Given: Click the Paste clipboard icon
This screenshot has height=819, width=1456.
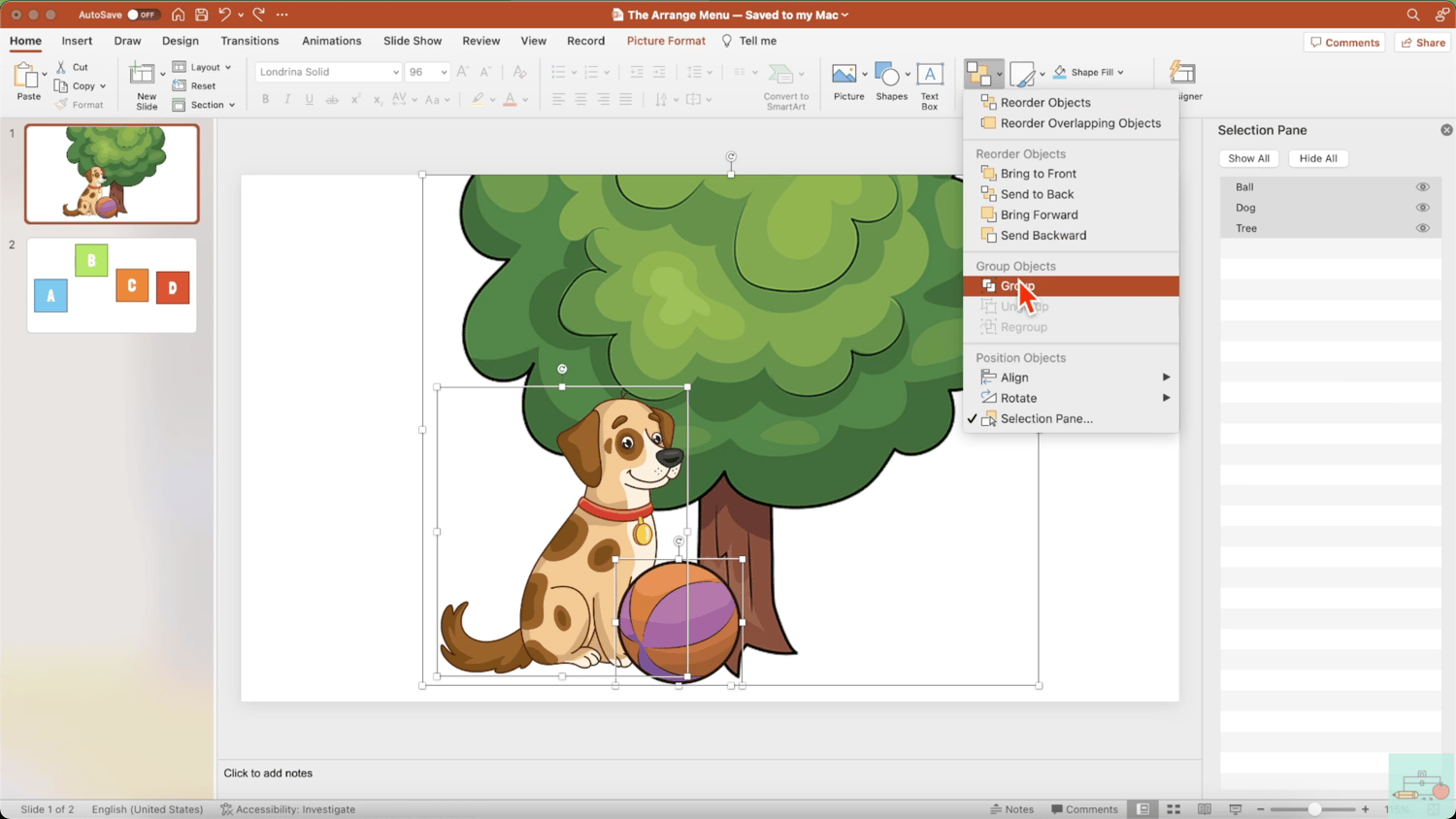Looking at the screenshot, I should click(26, 75).
